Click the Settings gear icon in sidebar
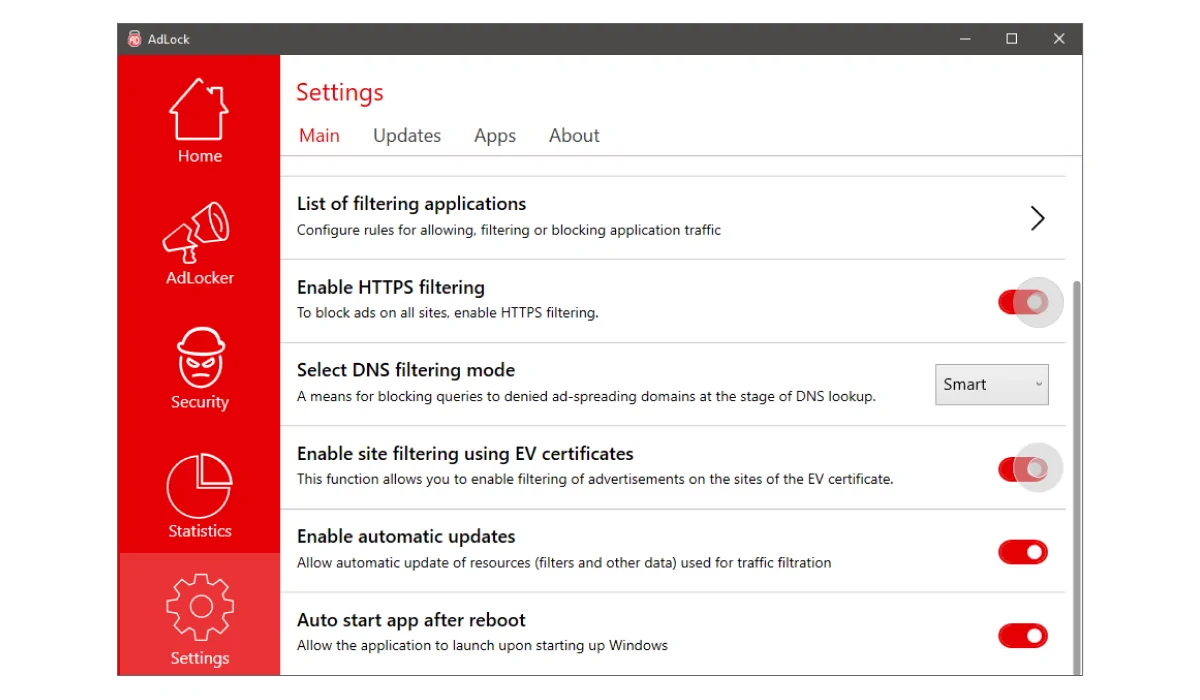This screenshot has width=1200, height=700. click(200, 607)
